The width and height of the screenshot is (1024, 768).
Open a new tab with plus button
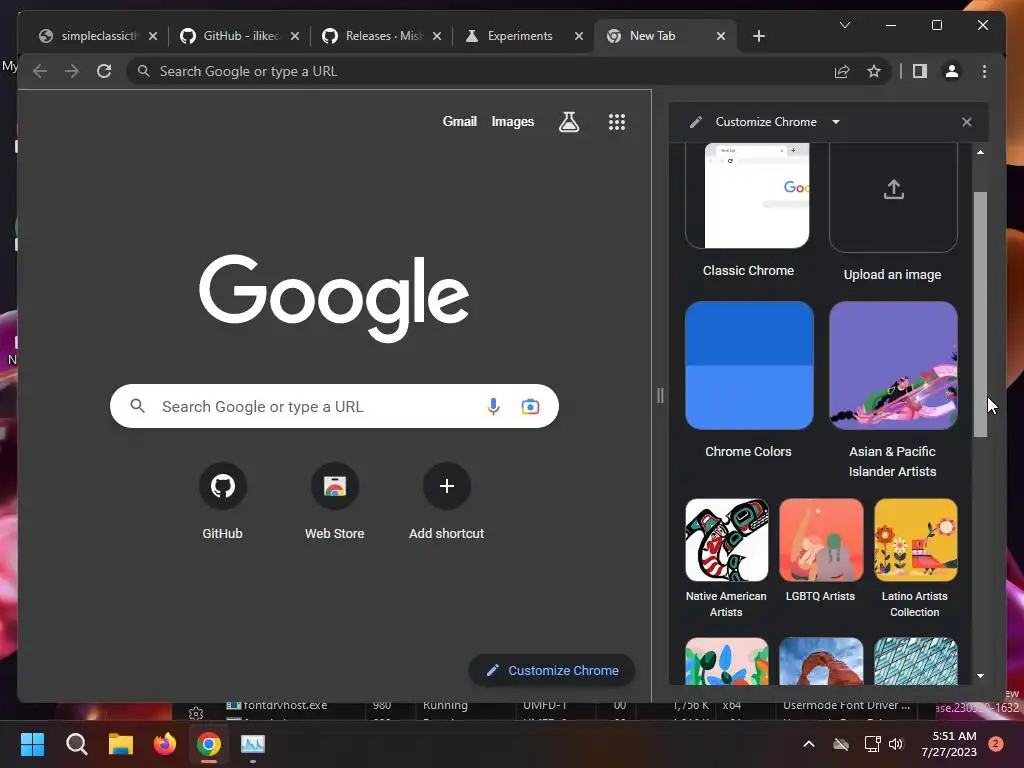point(759,36)
